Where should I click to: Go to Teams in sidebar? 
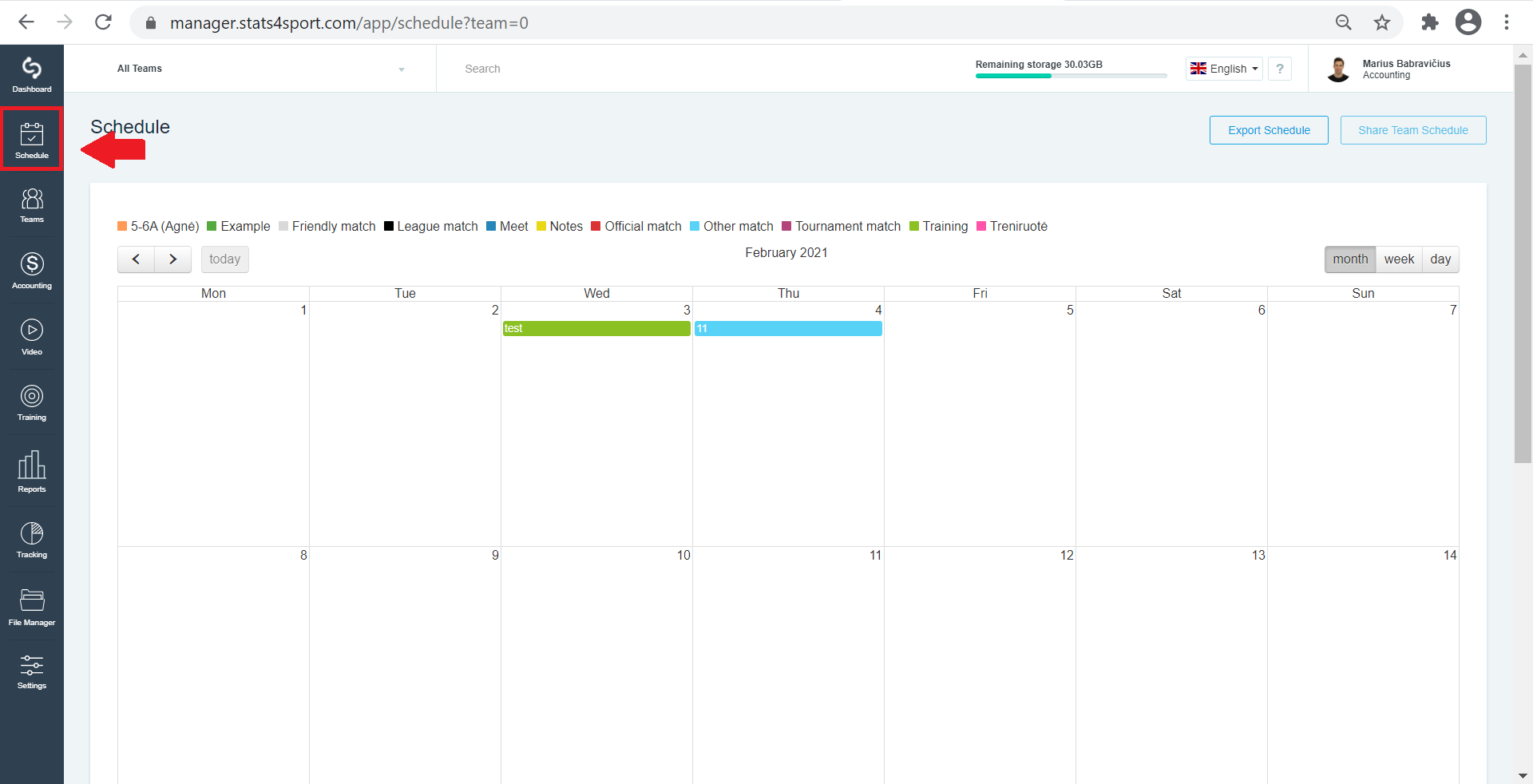pyautogui.click(x=32, y=205)
